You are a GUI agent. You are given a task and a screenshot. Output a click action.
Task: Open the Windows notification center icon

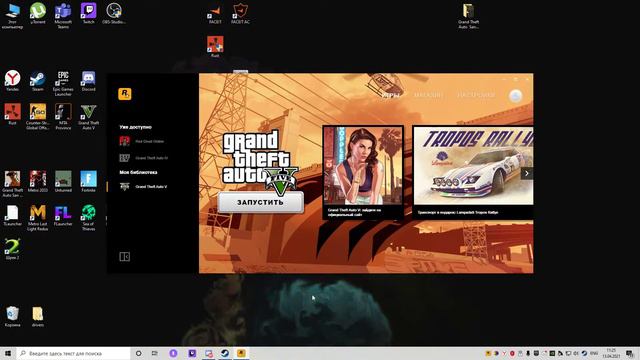click(x=630, y=353)
